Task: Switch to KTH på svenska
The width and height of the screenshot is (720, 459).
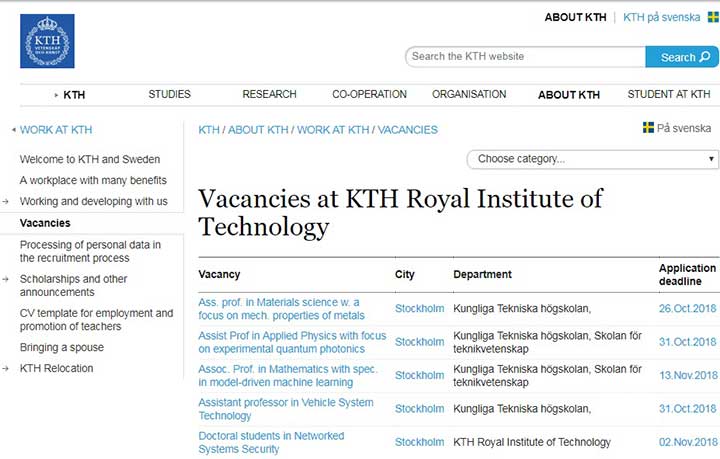Action: point(661,17)
